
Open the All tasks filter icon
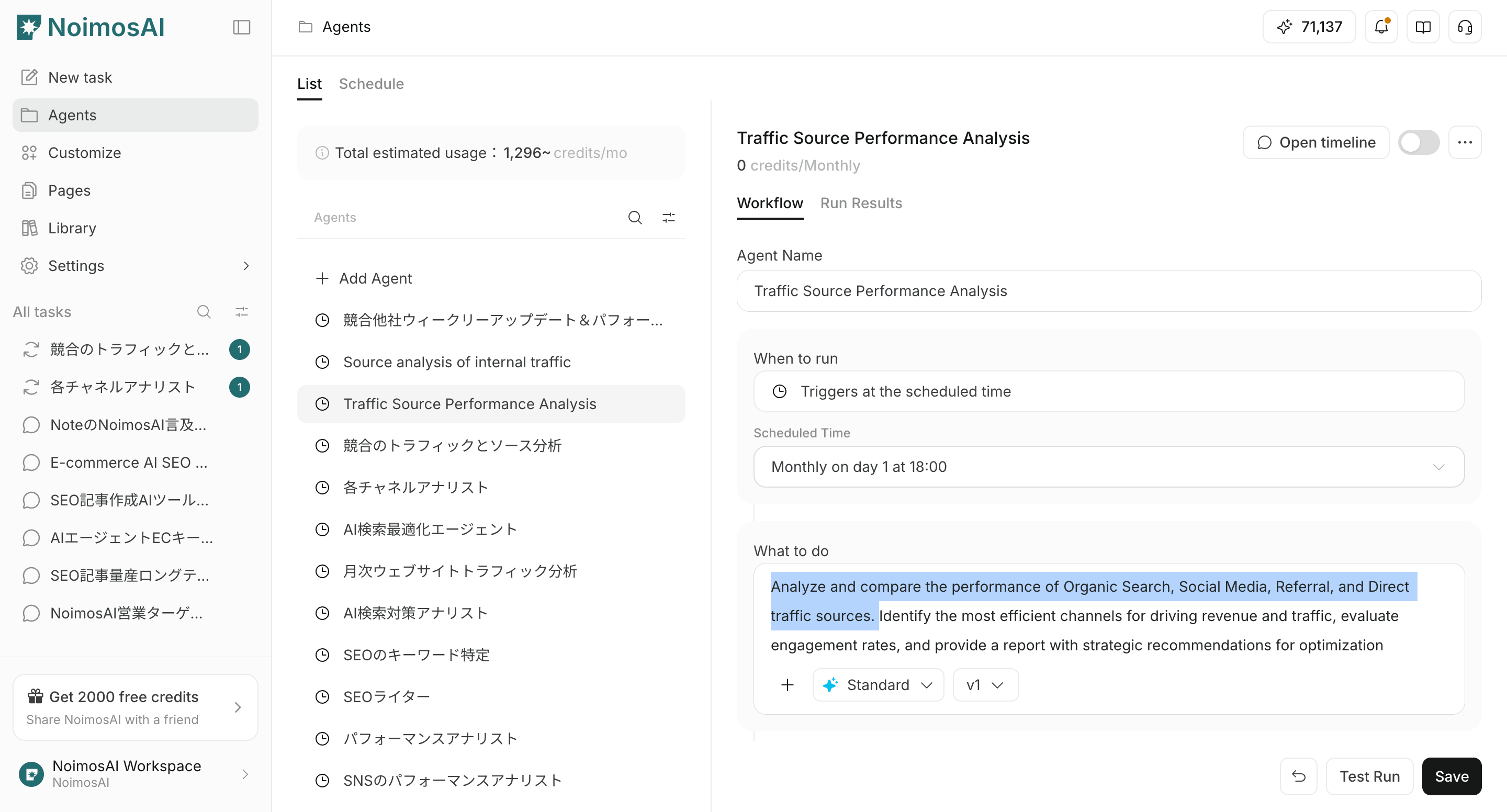(x=242, y=312)
